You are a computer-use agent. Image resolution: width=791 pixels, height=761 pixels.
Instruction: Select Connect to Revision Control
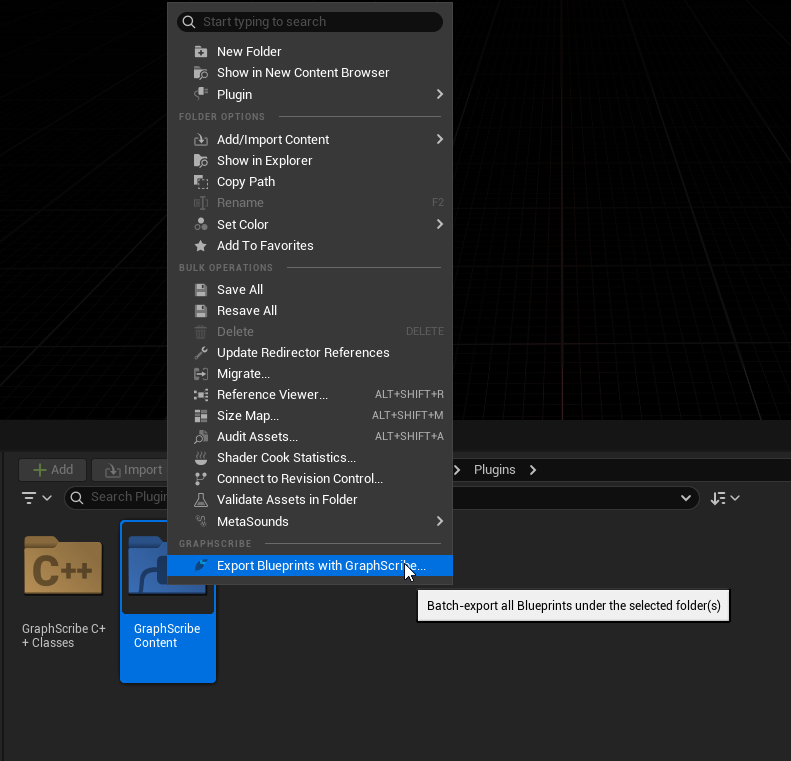(x=310, y=479)
